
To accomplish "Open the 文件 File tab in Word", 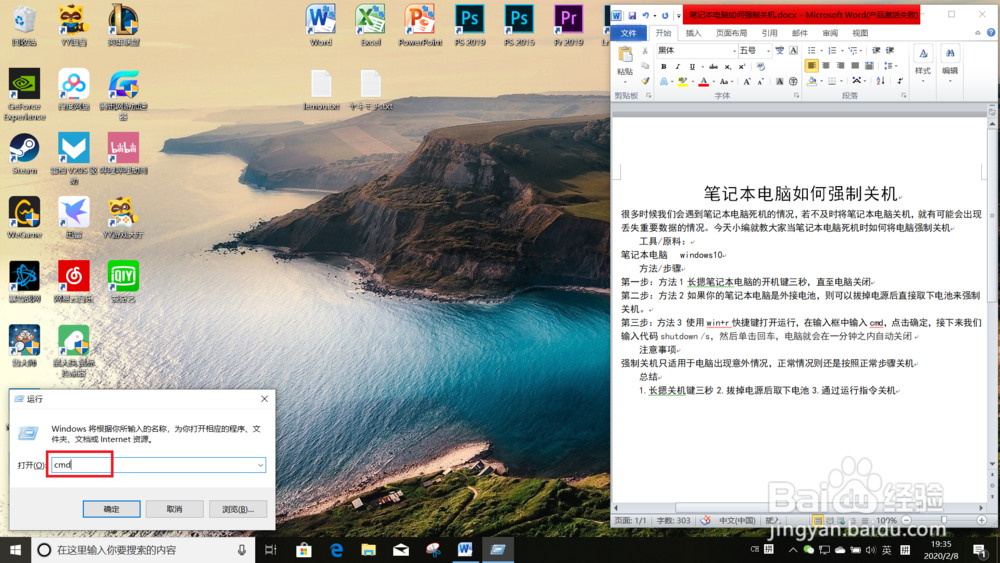I will (x=629, y=33).
